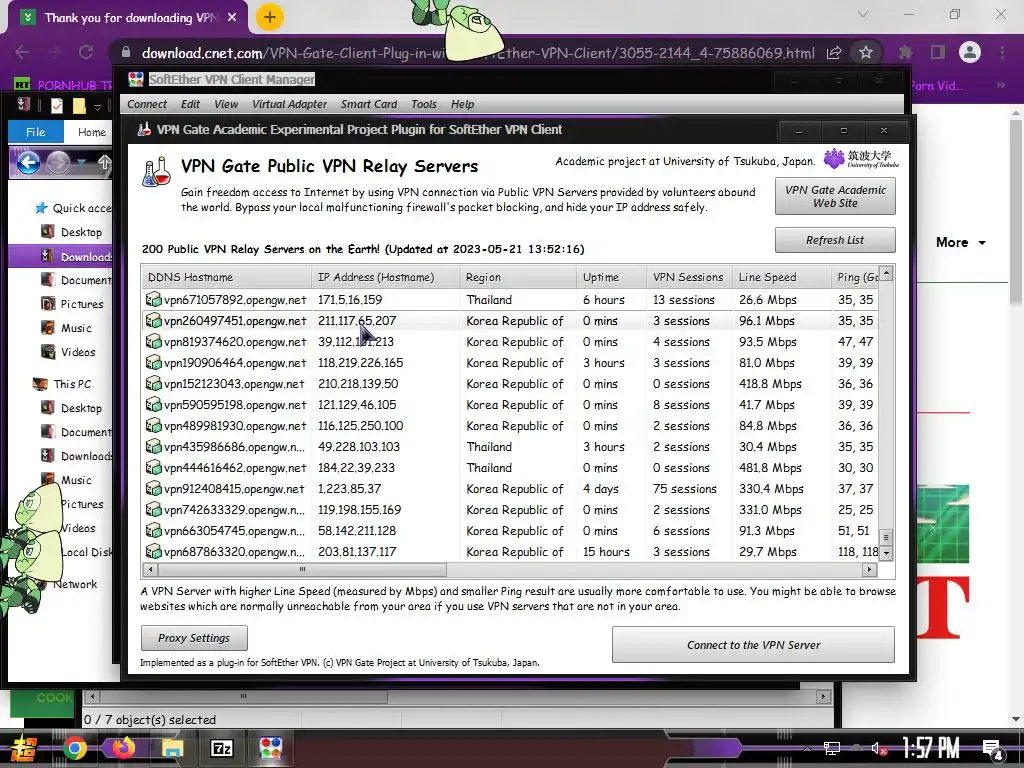Open the VPN Gate Academic Web Site
1024x768 pixels.
835,197
